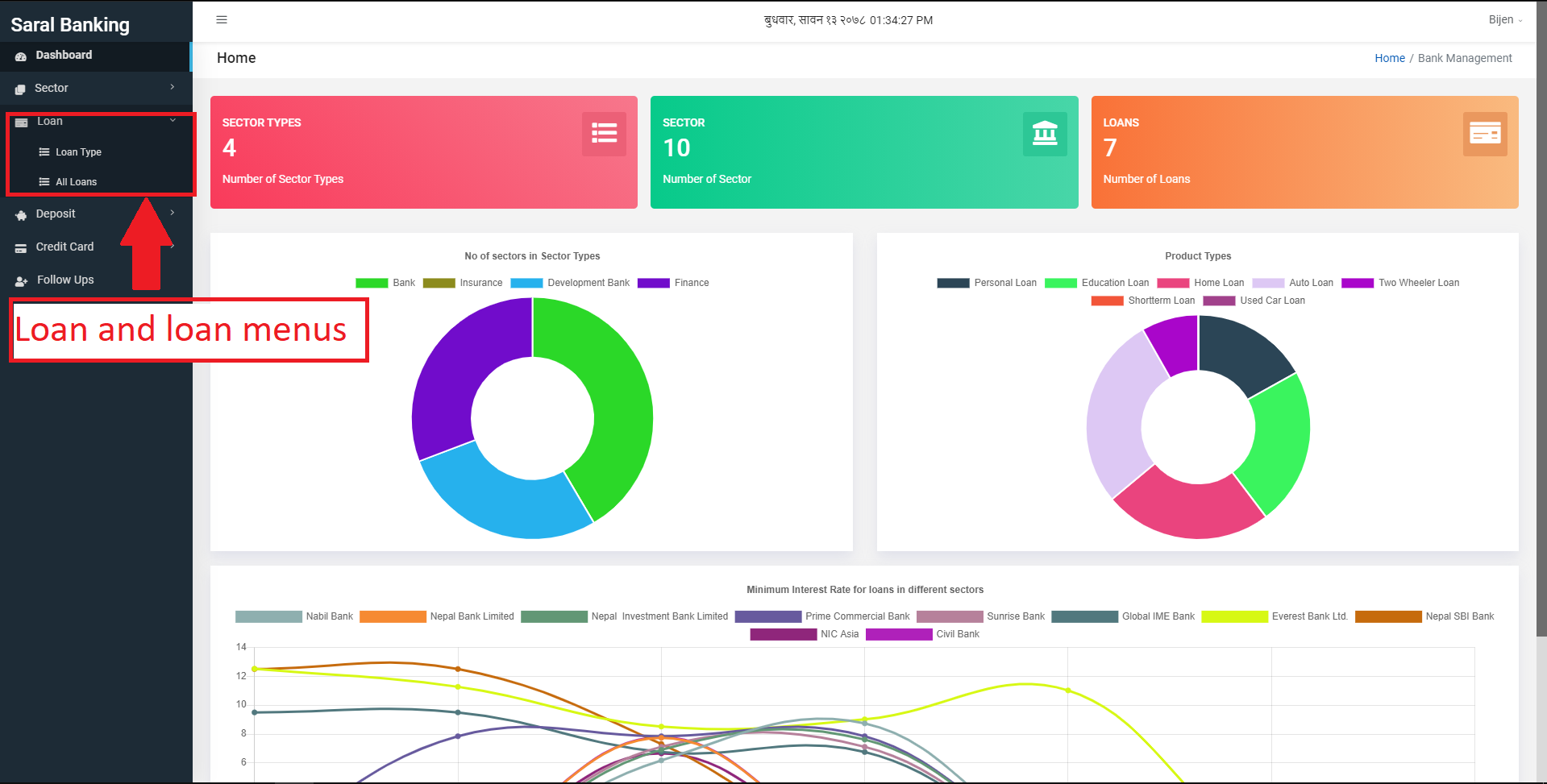1547x784 pixels.
Task: Toggle Shortterm Loan legend entry
Action: point(1143,301)
